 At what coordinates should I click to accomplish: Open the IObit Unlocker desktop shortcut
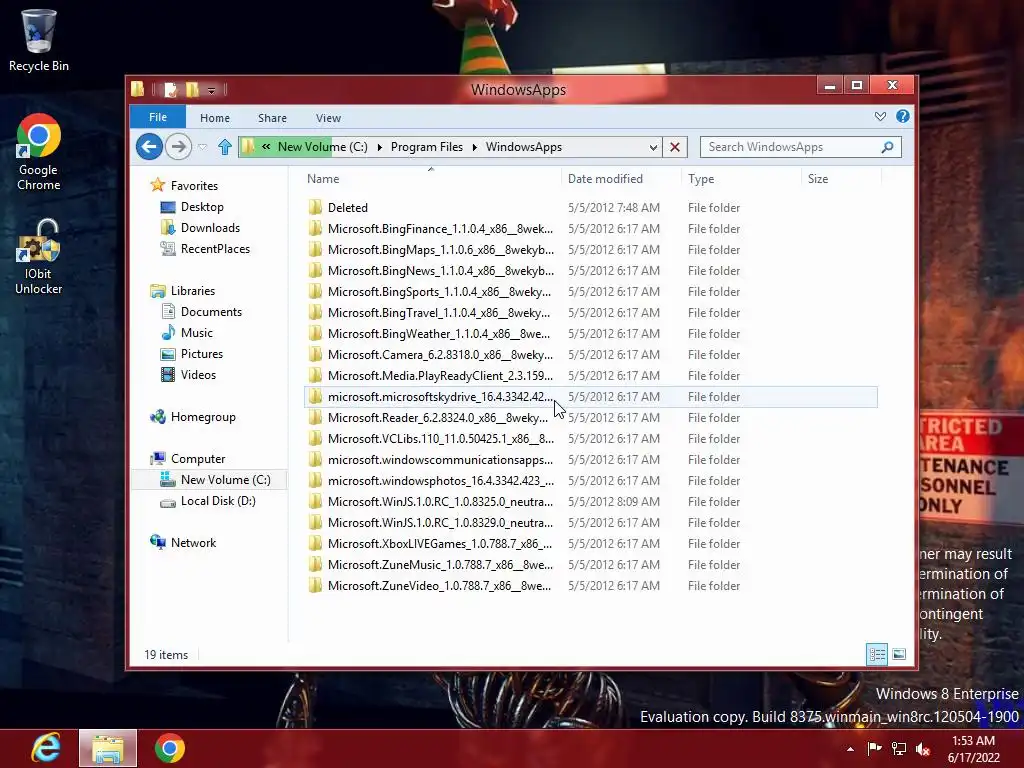pyautogui.click(x=39, y=257)
